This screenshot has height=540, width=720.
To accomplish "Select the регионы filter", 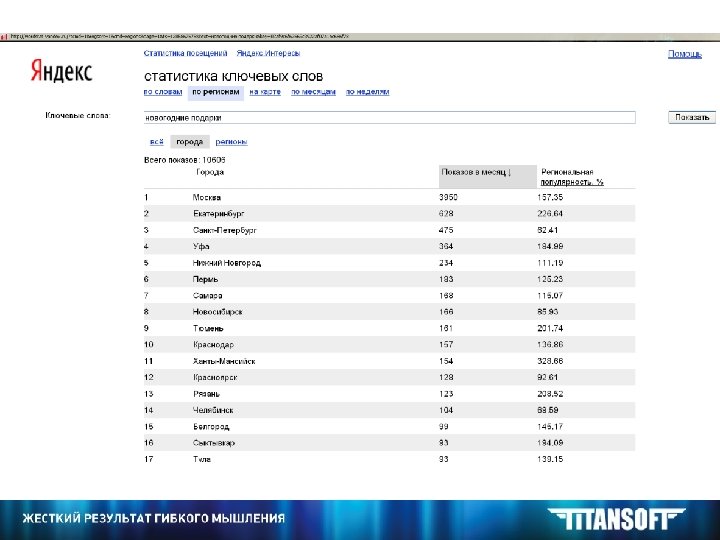I will point(231,142).
